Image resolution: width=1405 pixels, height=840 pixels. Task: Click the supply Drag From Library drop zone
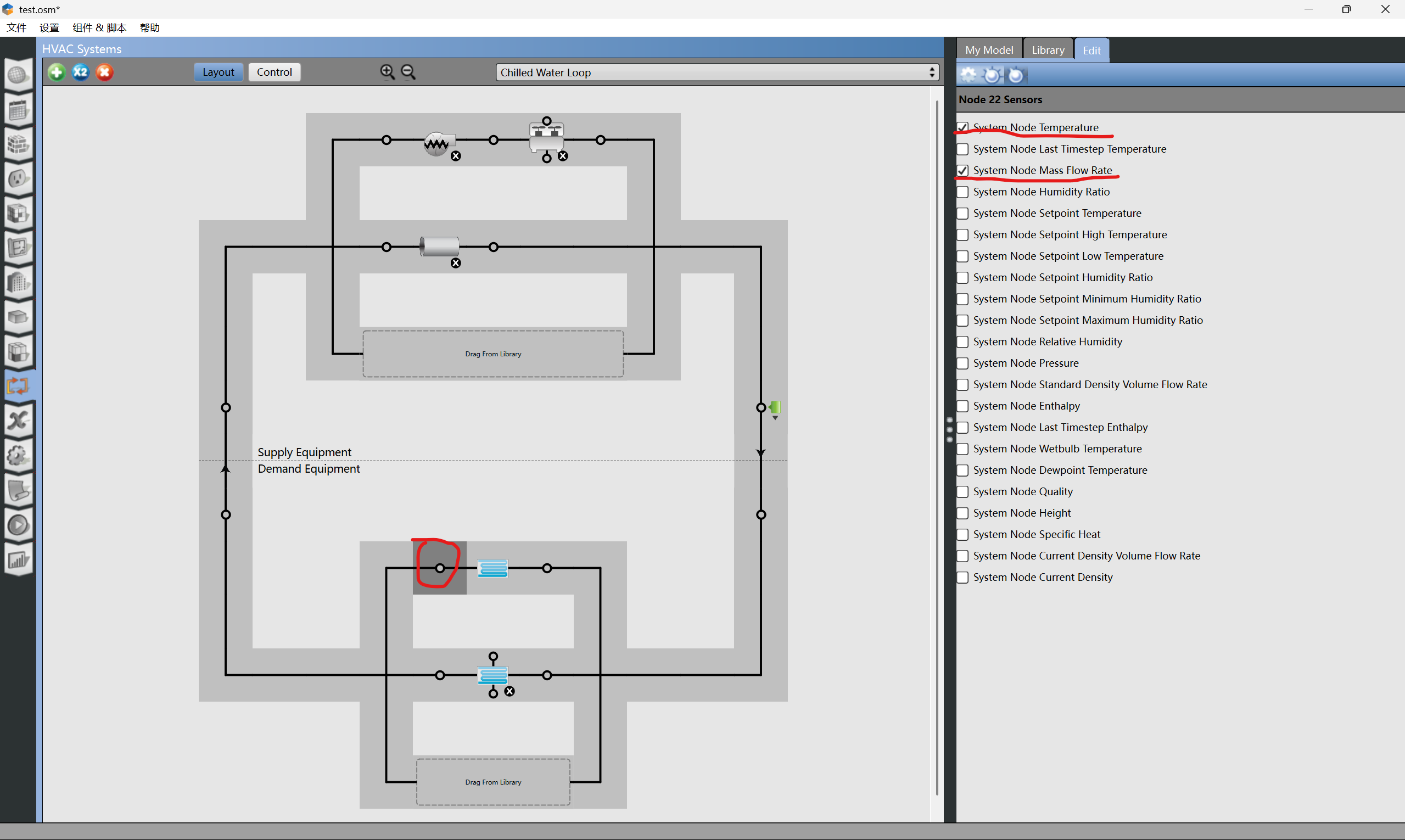[493, 354]
